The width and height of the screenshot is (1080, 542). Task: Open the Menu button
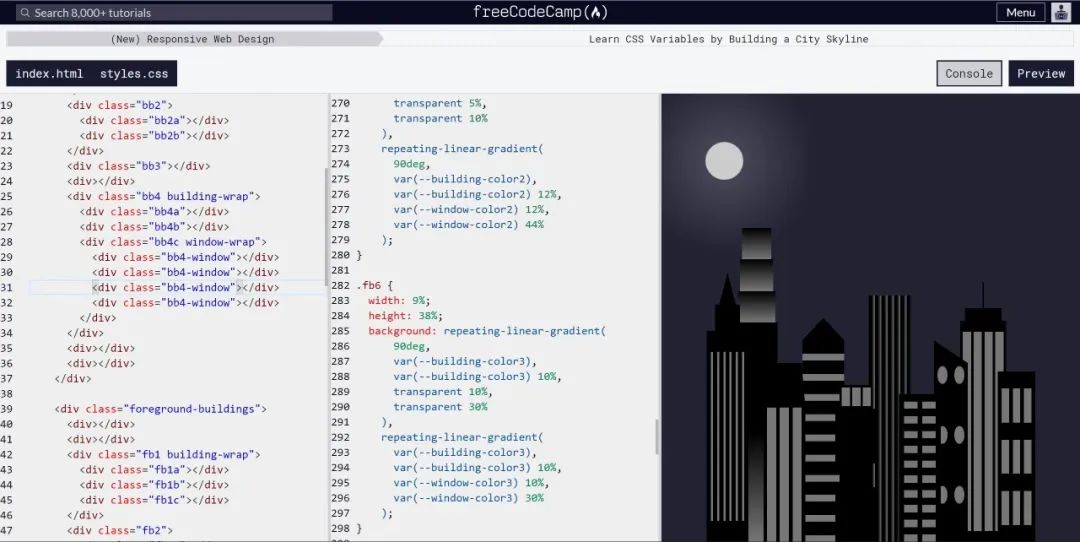pos(1020,12)
